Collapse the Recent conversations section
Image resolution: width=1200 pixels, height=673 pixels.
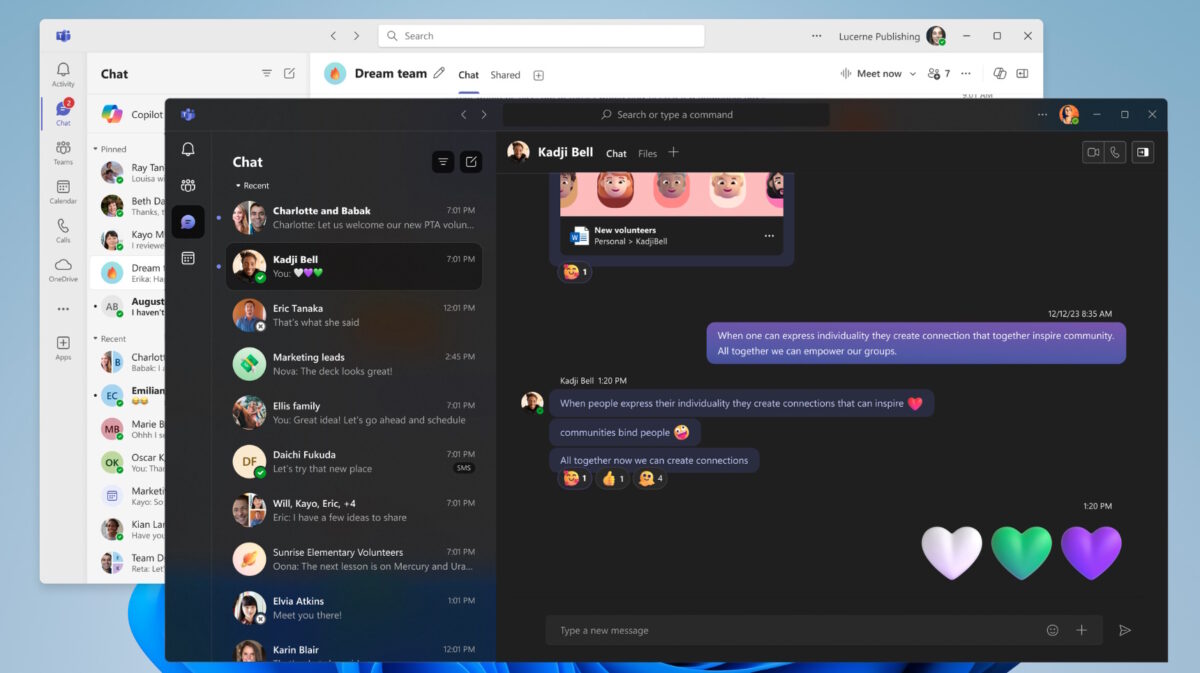click(251, 185)
